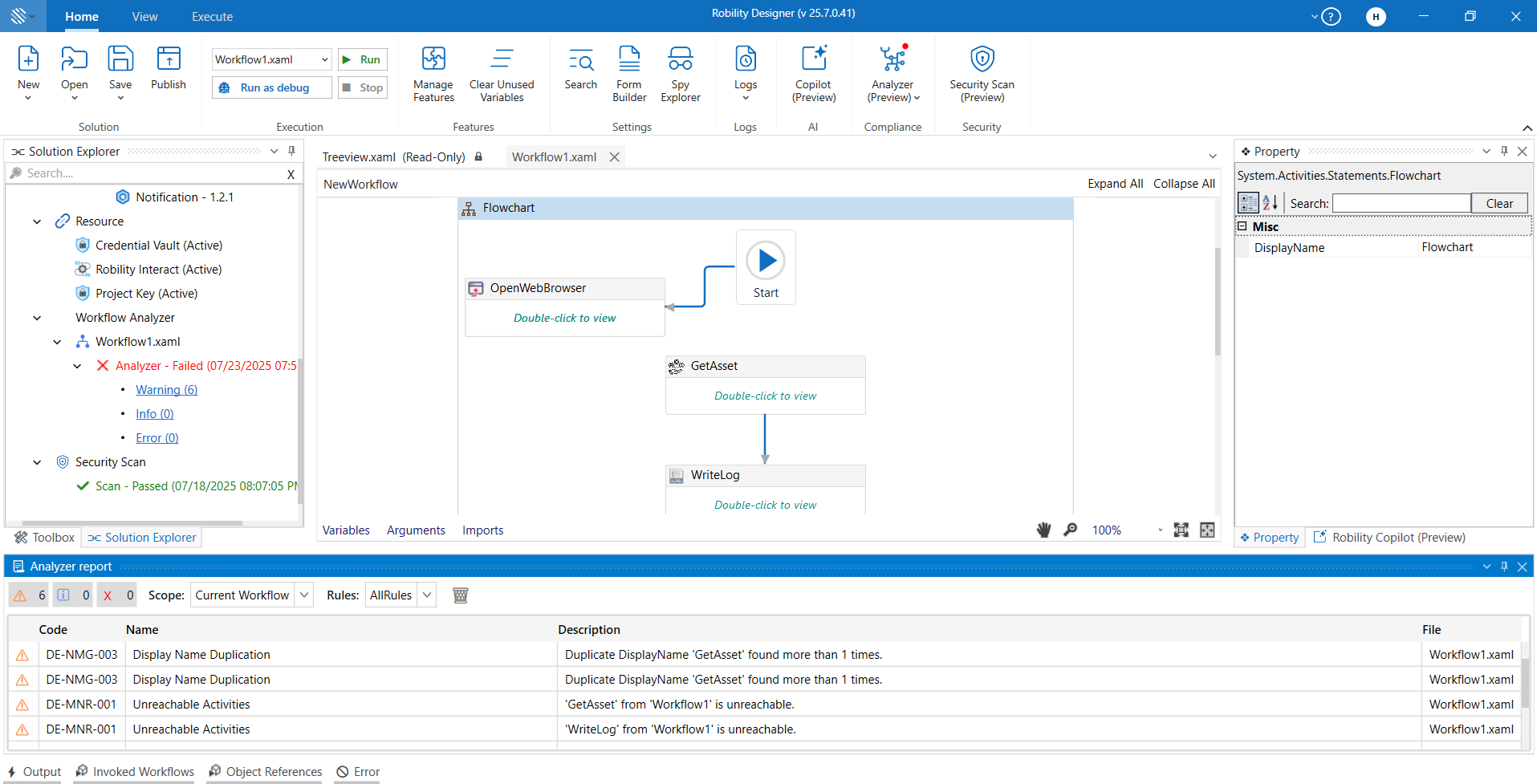1537x784 pixels.
Task: Click the property Search input field
Action: [1401, 203]
